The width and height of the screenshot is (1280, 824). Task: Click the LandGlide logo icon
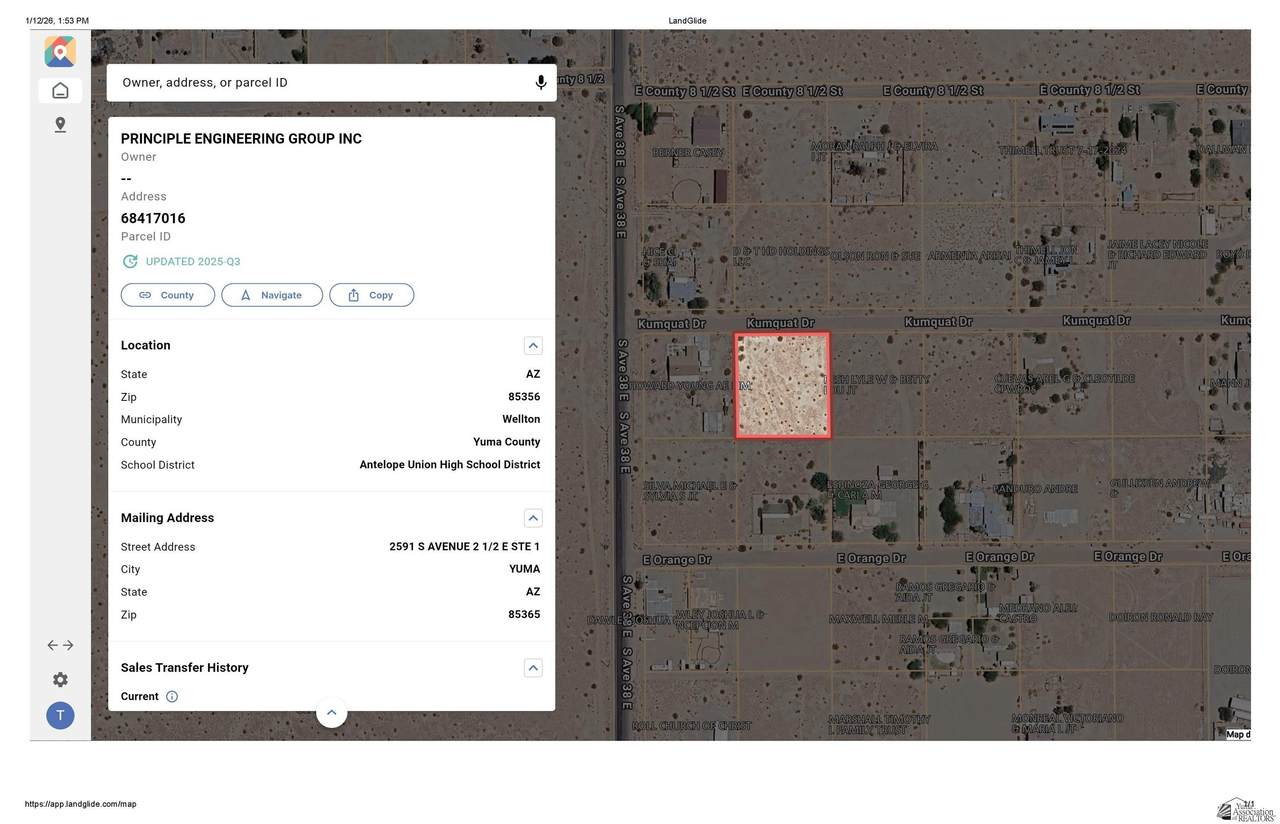coord(60,51)
